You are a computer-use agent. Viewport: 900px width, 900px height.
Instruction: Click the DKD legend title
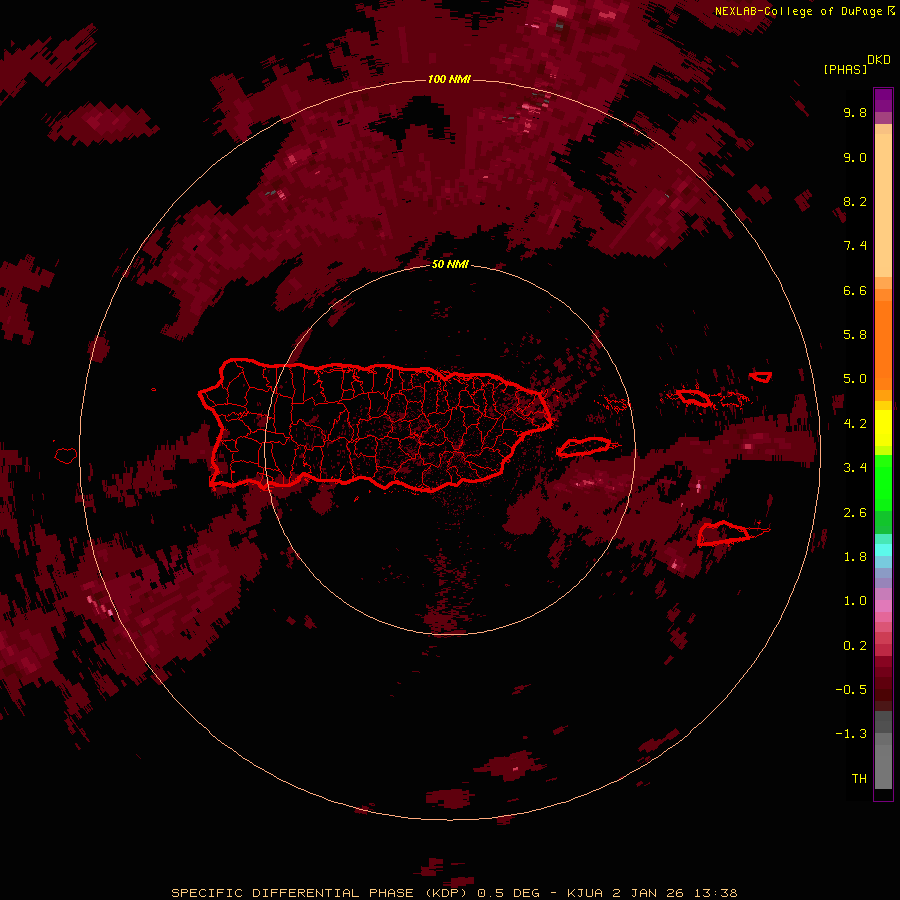click(878, 60)
